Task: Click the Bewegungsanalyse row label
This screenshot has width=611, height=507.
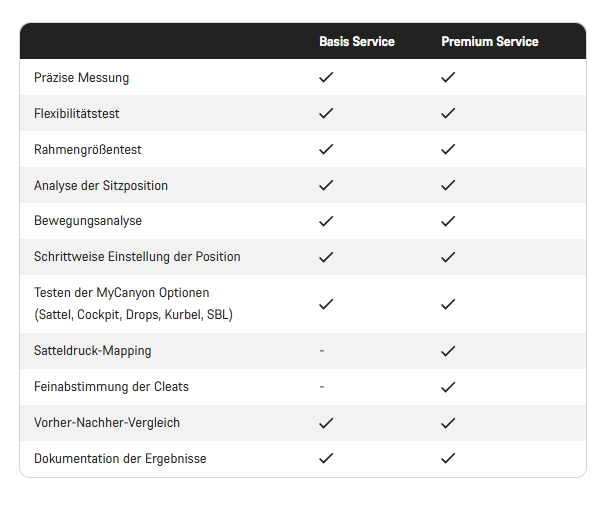Action: tap(88, 221)
